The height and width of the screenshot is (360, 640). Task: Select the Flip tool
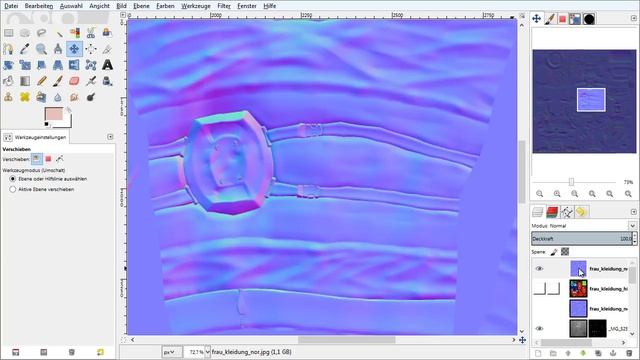click(x=74, y=65)
